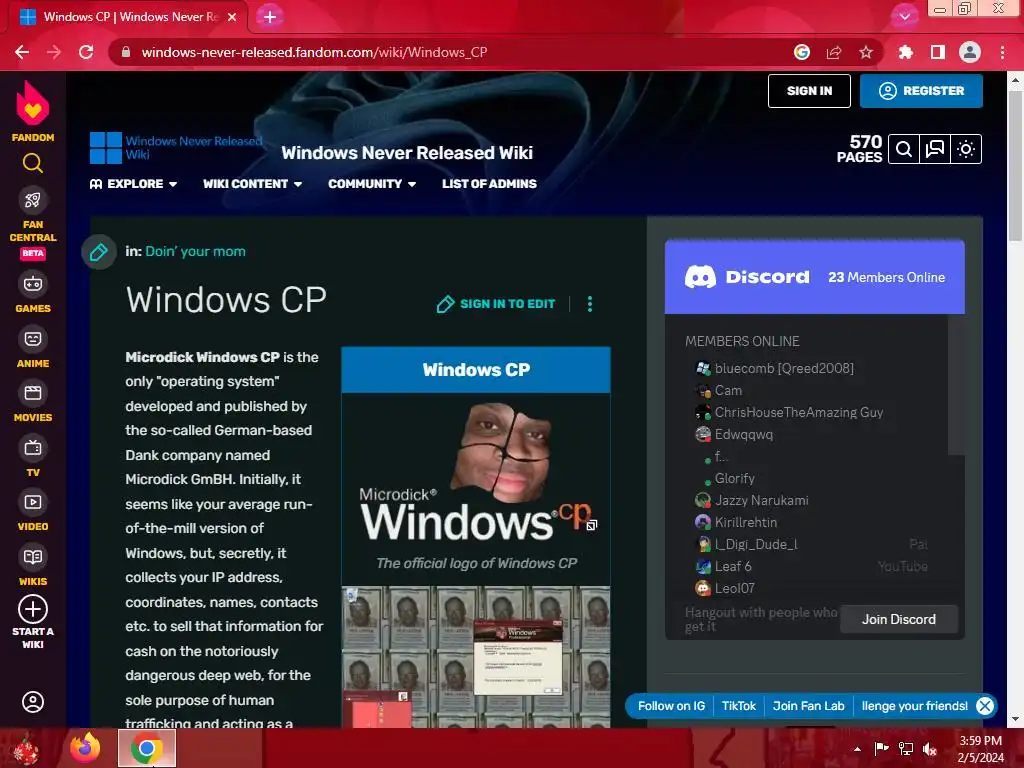Select Jazzy Narukami in member list
Viewport: 1024px width, 768px height.
click(x=752, y=500)
